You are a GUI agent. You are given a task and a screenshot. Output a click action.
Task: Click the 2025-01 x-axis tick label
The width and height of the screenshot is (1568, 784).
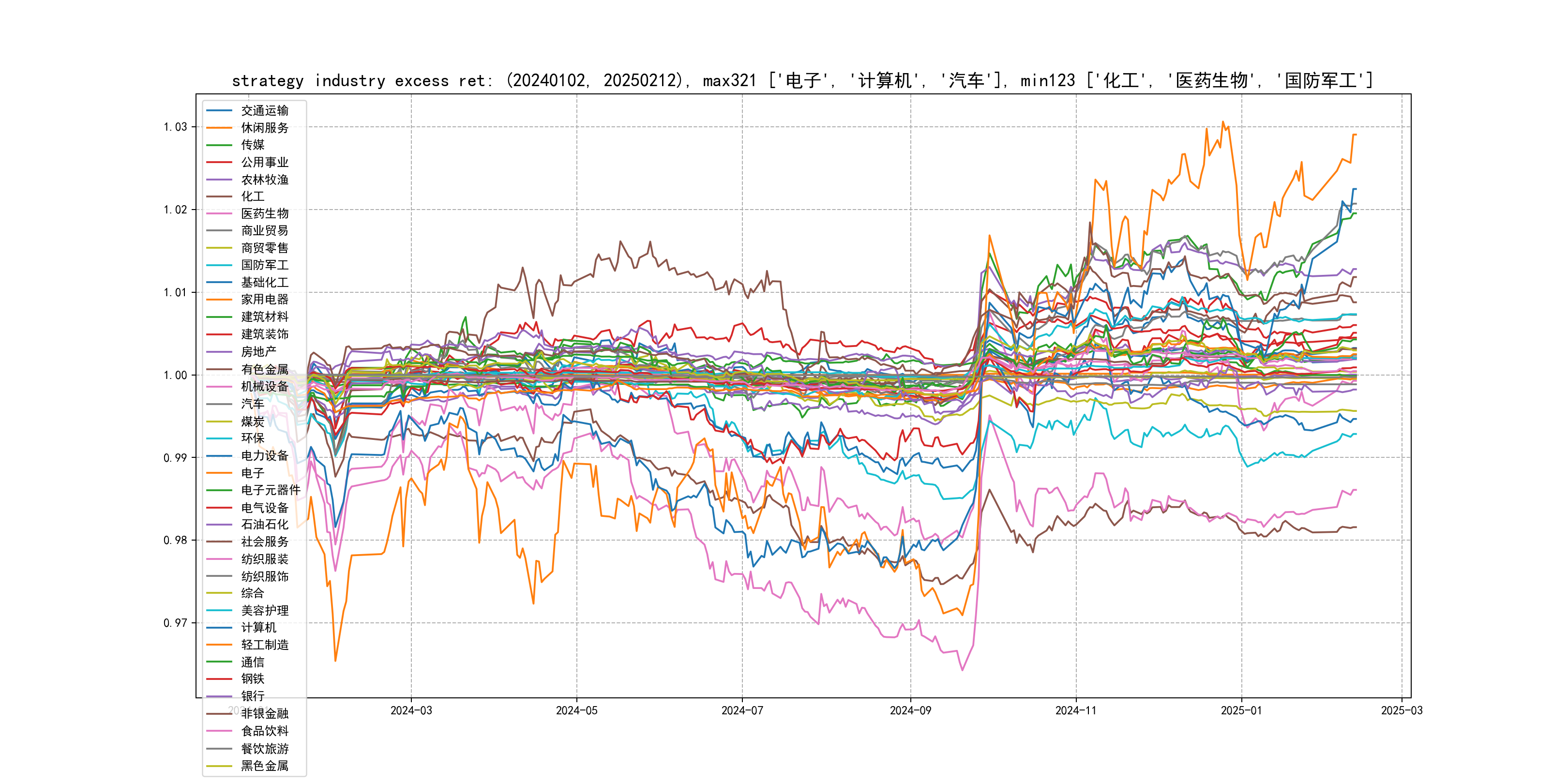tap(1241, 710)
